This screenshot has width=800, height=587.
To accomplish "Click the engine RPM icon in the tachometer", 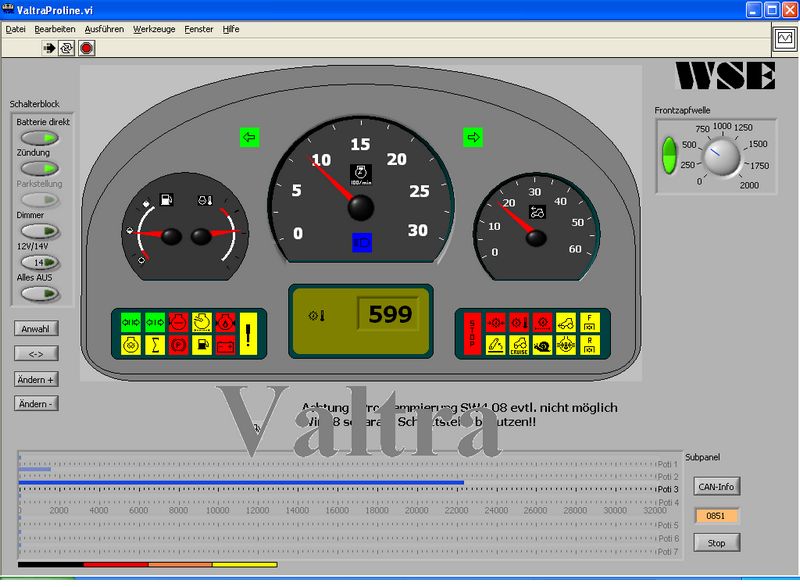I will point(361,174).
